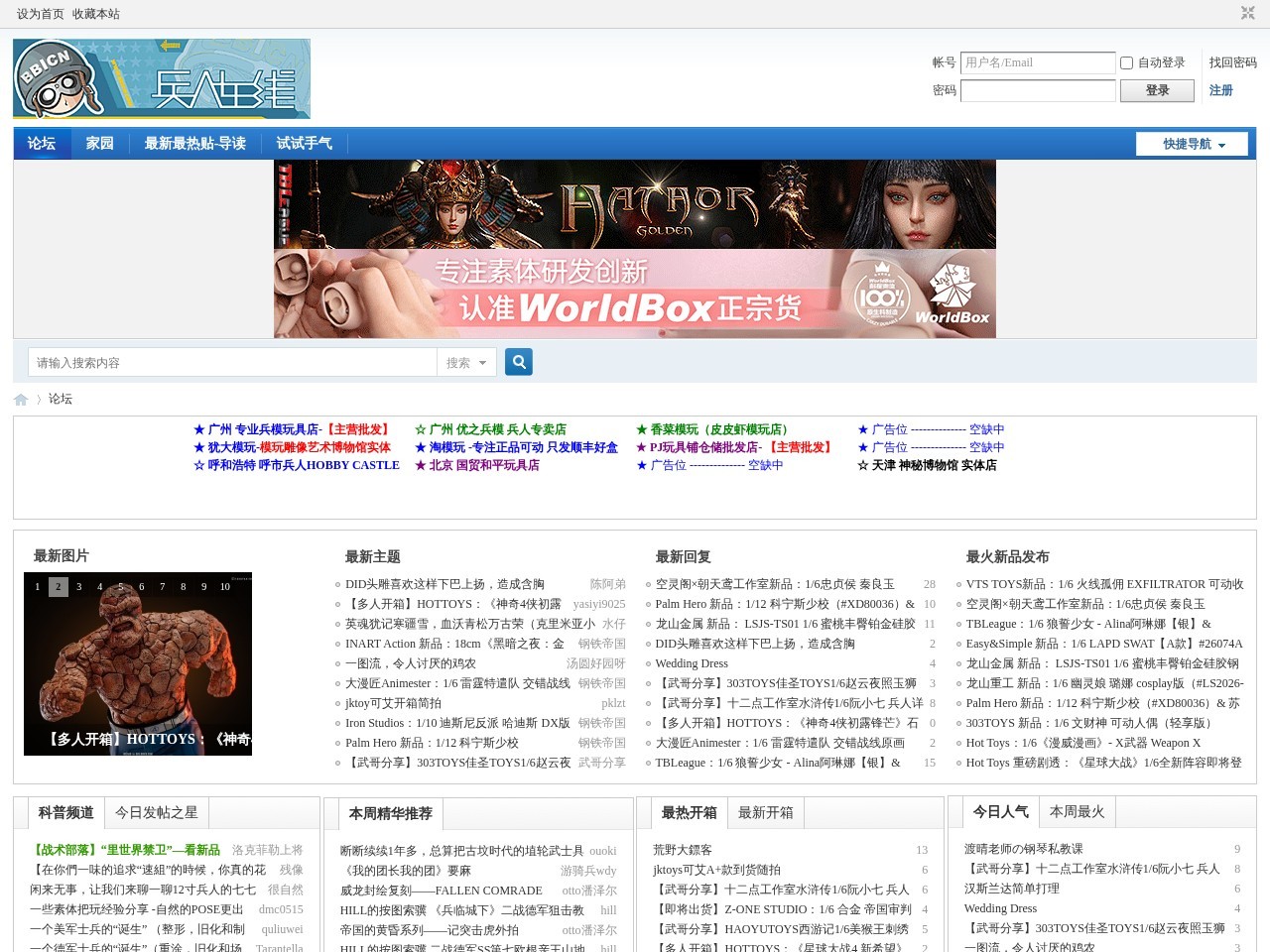Focus the 请输入搜索内容 search field

point(232,363)
